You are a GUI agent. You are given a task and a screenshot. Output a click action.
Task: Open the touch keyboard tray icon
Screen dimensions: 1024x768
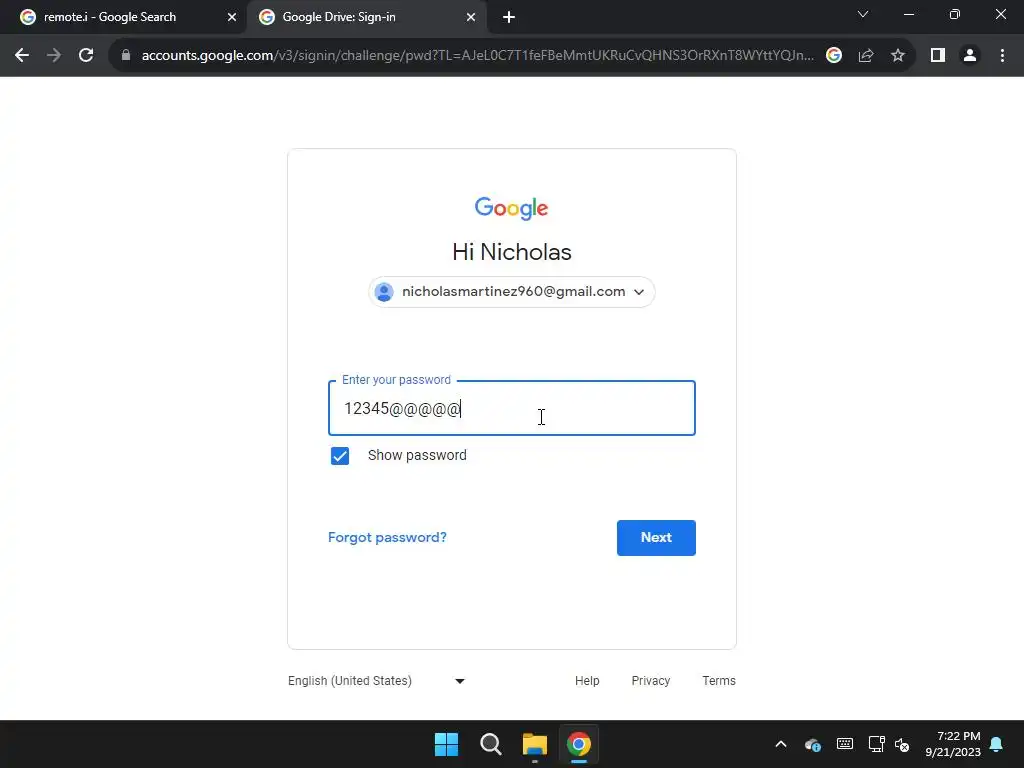pos(845,744)
